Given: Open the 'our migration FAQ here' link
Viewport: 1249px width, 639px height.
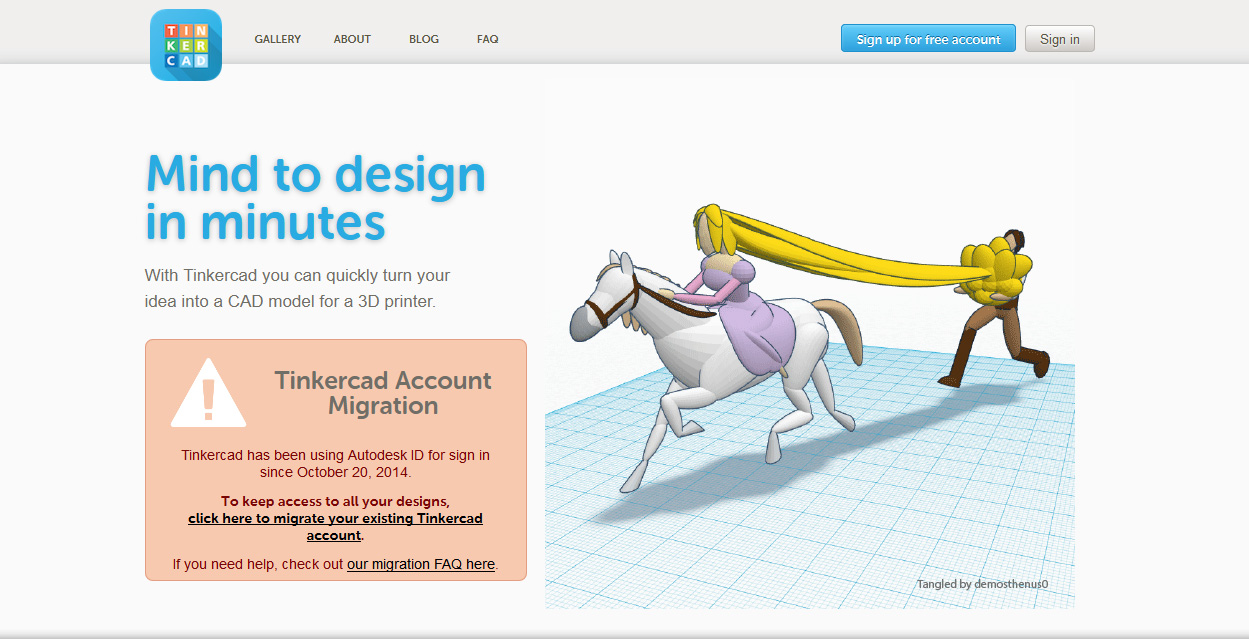Looking at the screenshot, I should click(x=421, y=564).
